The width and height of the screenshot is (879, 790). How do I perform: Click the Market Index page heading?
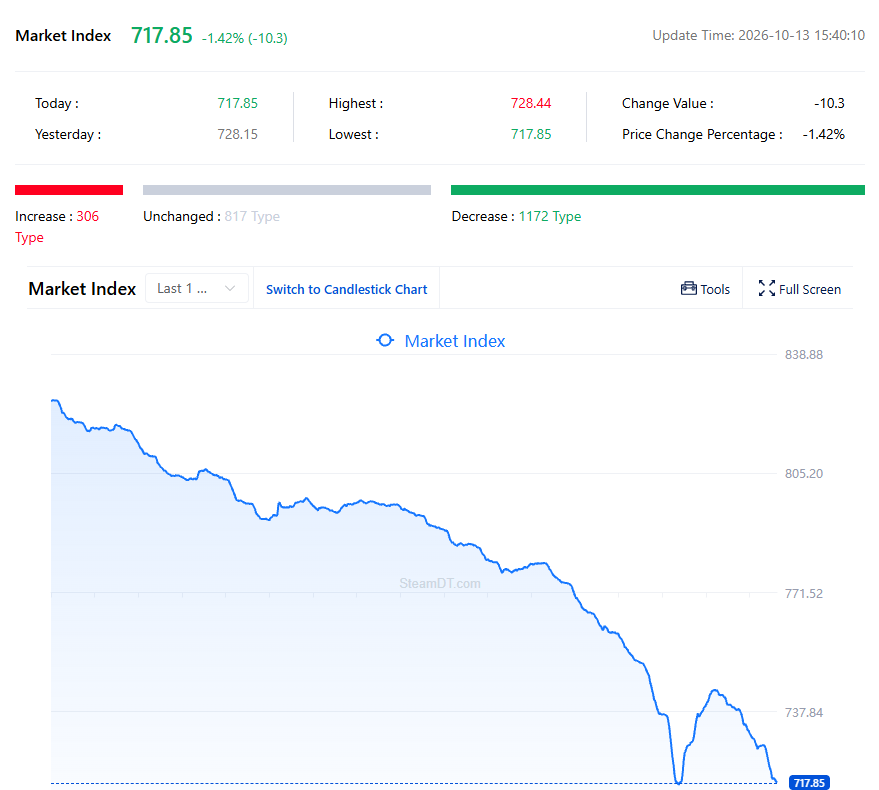point(63,36)
